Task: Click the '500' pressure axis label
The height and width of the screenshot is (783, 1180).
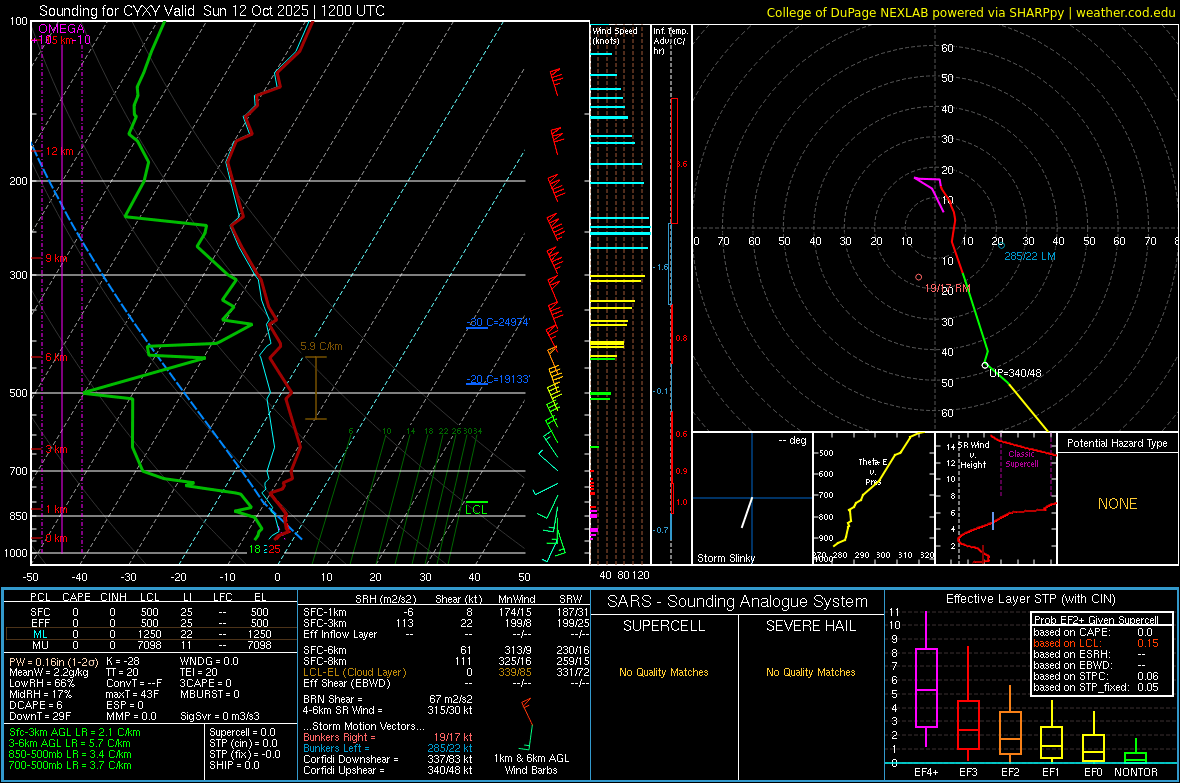Action: coord(18,393)
